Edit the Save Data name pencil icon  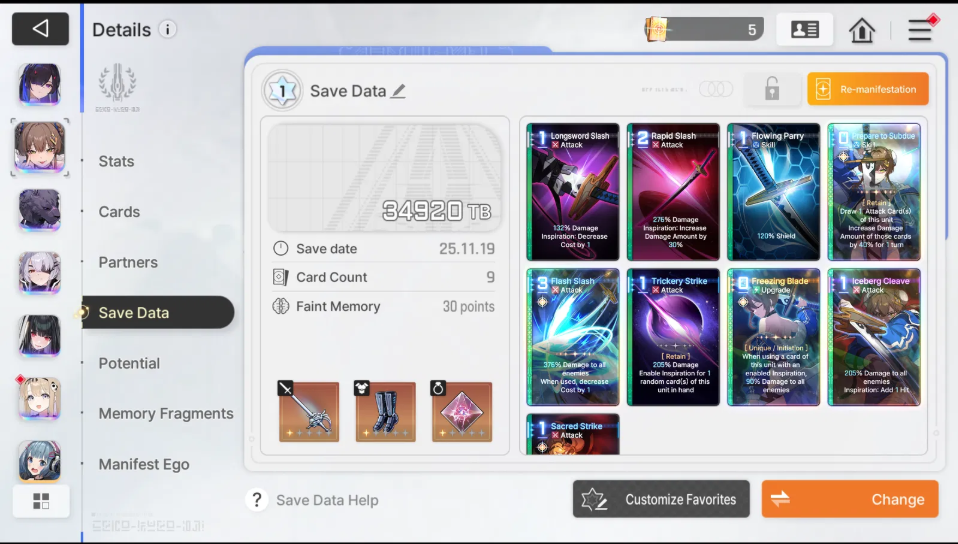398,91
